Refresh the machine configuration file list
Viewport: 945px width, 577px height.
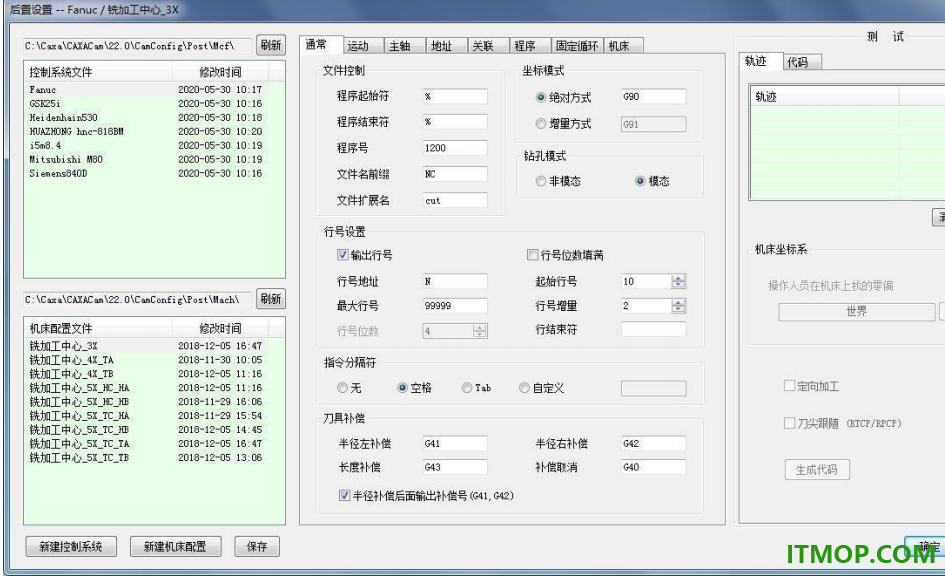pos(271,299)
